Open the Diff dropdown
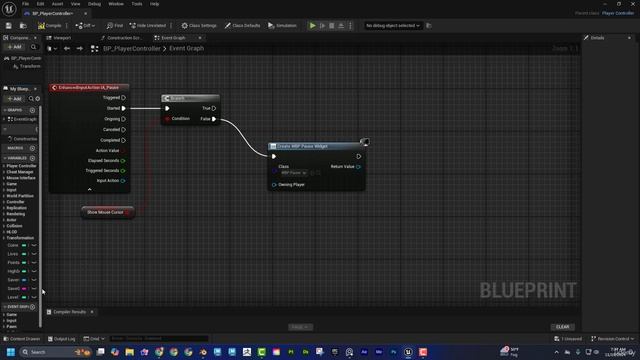Viewport: 640px width, 360px height. 85,26
